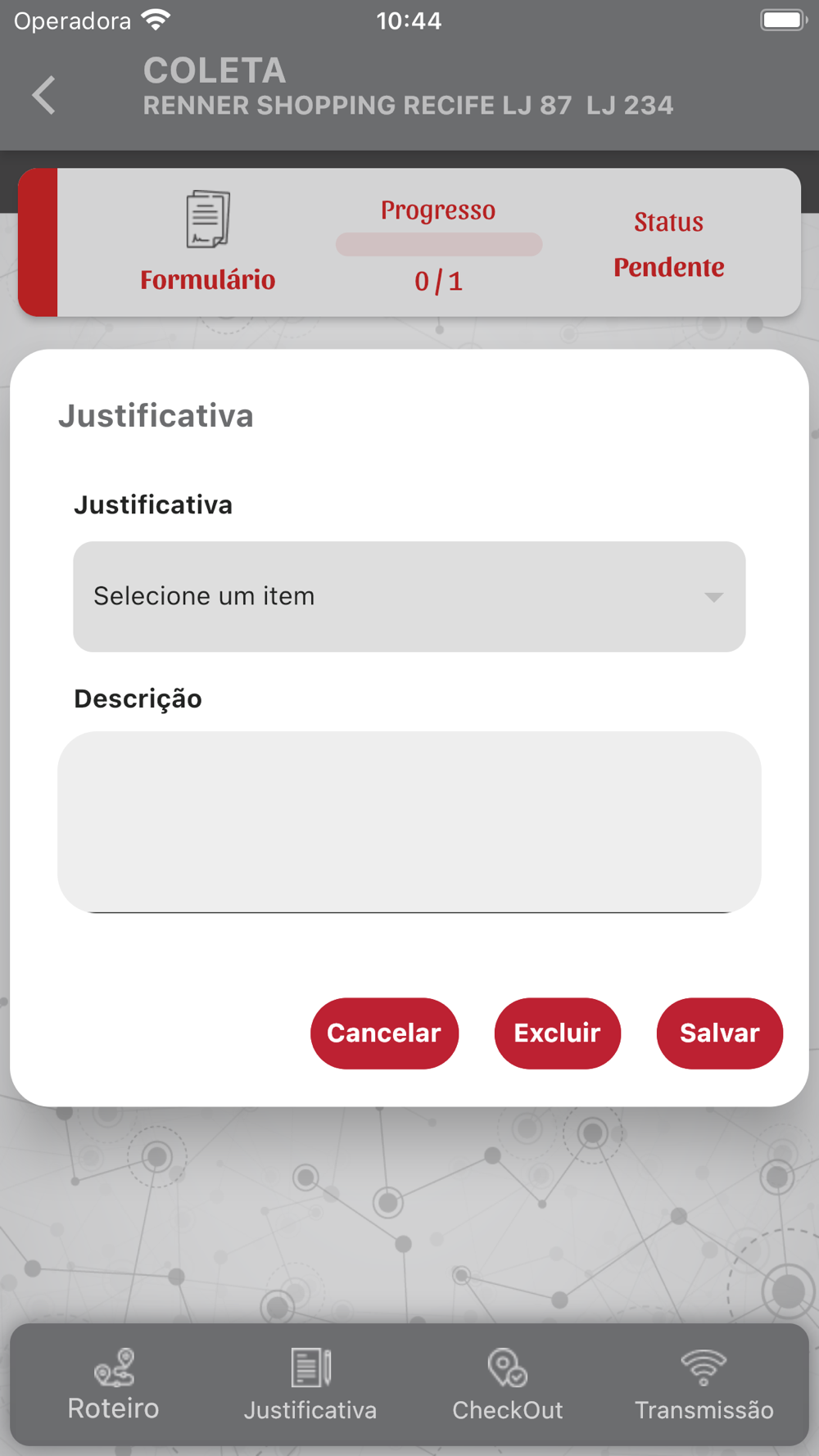Click the Excluir button
This screenshot has height=1456, width=819.
(x=558, y=1033)
